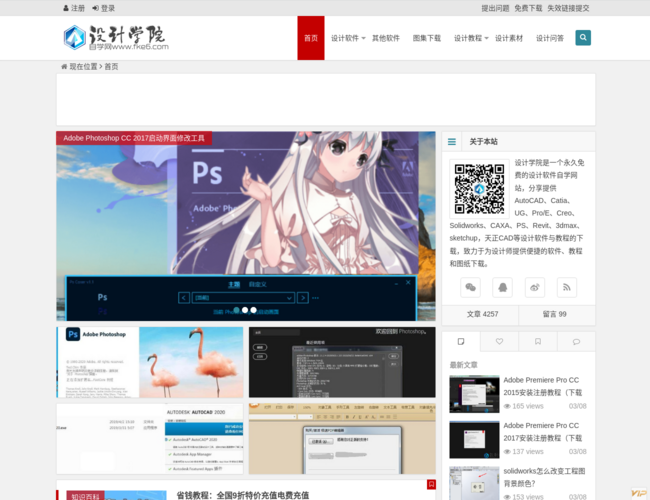The width and height of the screenshot is (650, 500).
Task: Select the latest articles tab icon
Action: click(461, 342)
